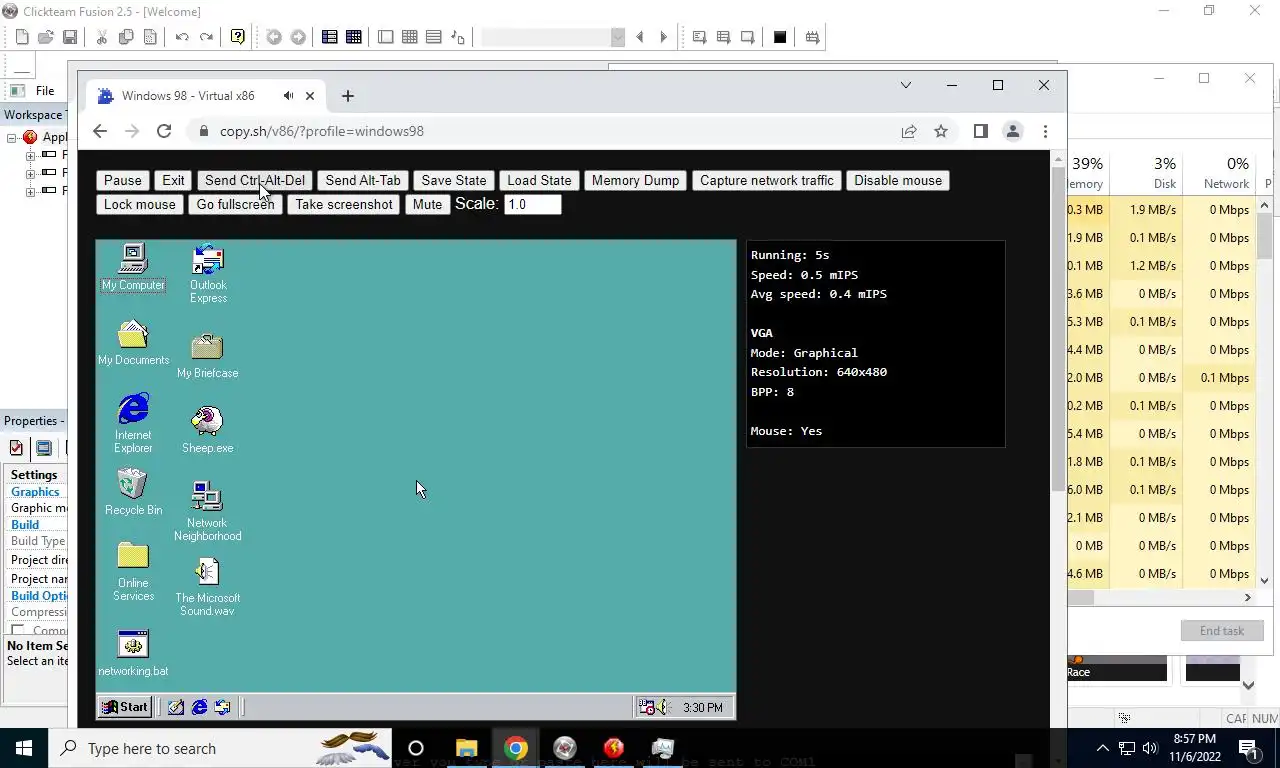Toggle the Lock mouse button
The height and width of the screenshot is (768, 1280).
(x=140, y=204)
